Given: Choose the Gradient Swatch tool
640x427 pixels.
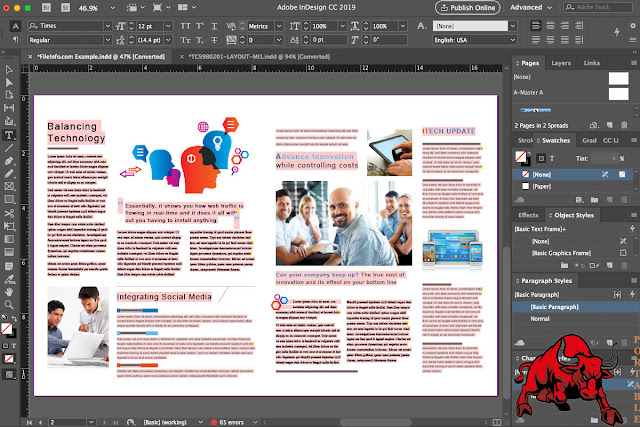Looking at the screenshot, I should click(x=9, y=239).
